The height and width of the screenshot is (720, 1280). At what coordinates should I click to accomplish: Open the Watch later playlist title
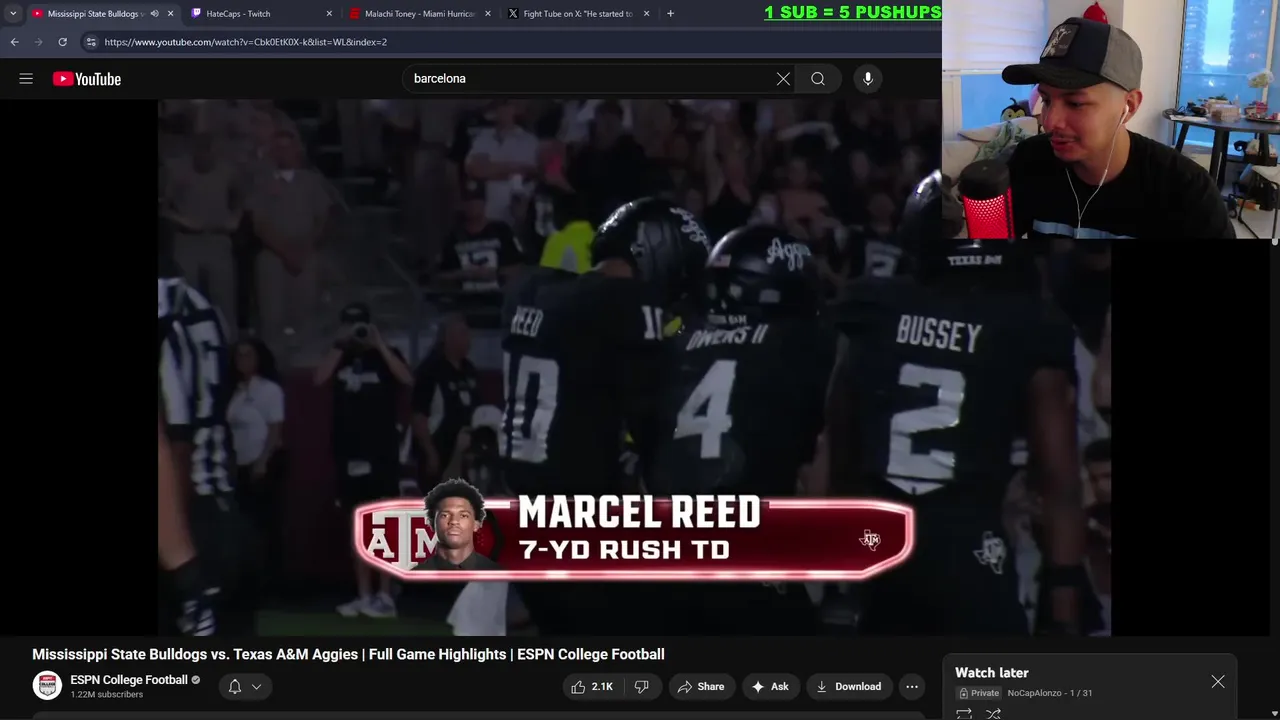point(992,673)
